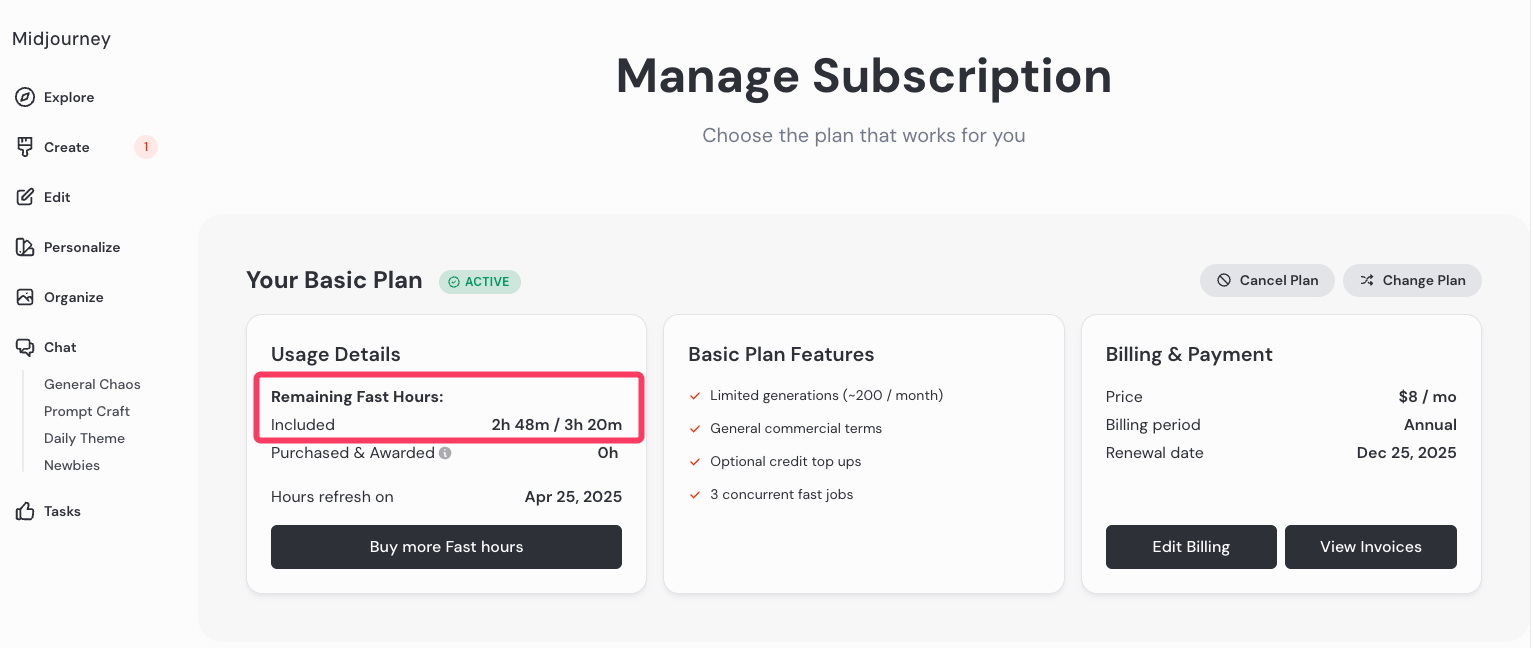The width and height of the screenshot is (1531, 648).
Task: Click the View Invoices button
Action: 1370,547
